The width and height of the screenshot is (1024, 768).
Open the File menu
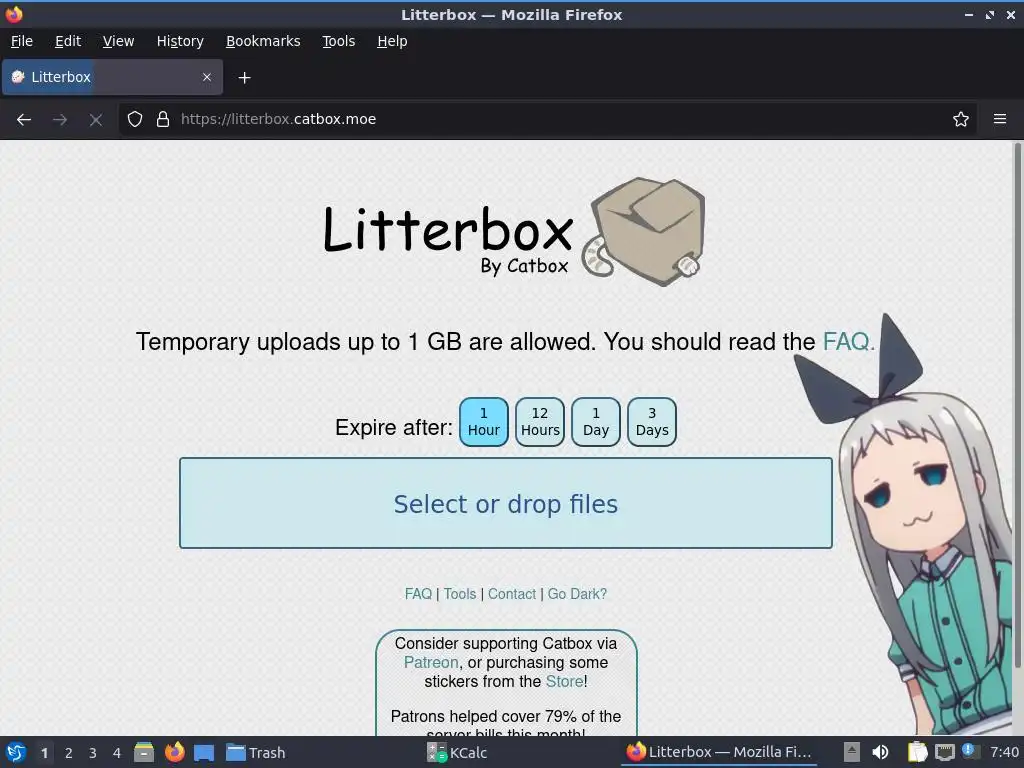click(22, 41)
